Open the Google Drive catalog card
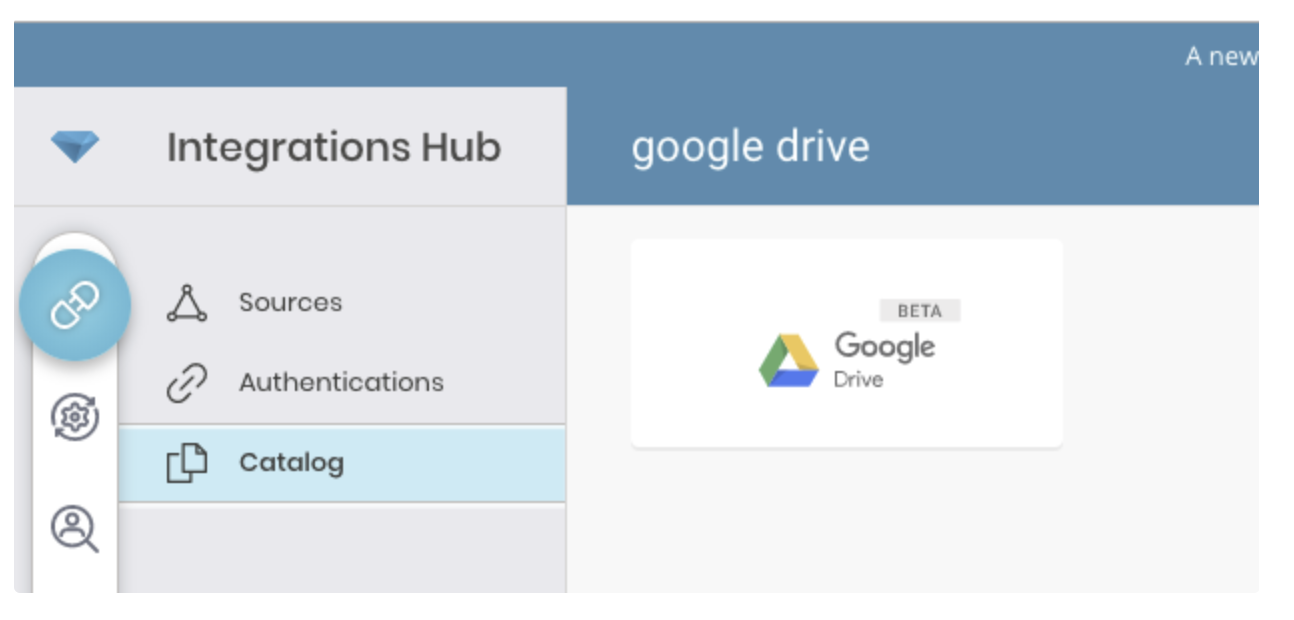This screenshot has width=1294, height=620. pyautogui.click(x=846, y=342)
